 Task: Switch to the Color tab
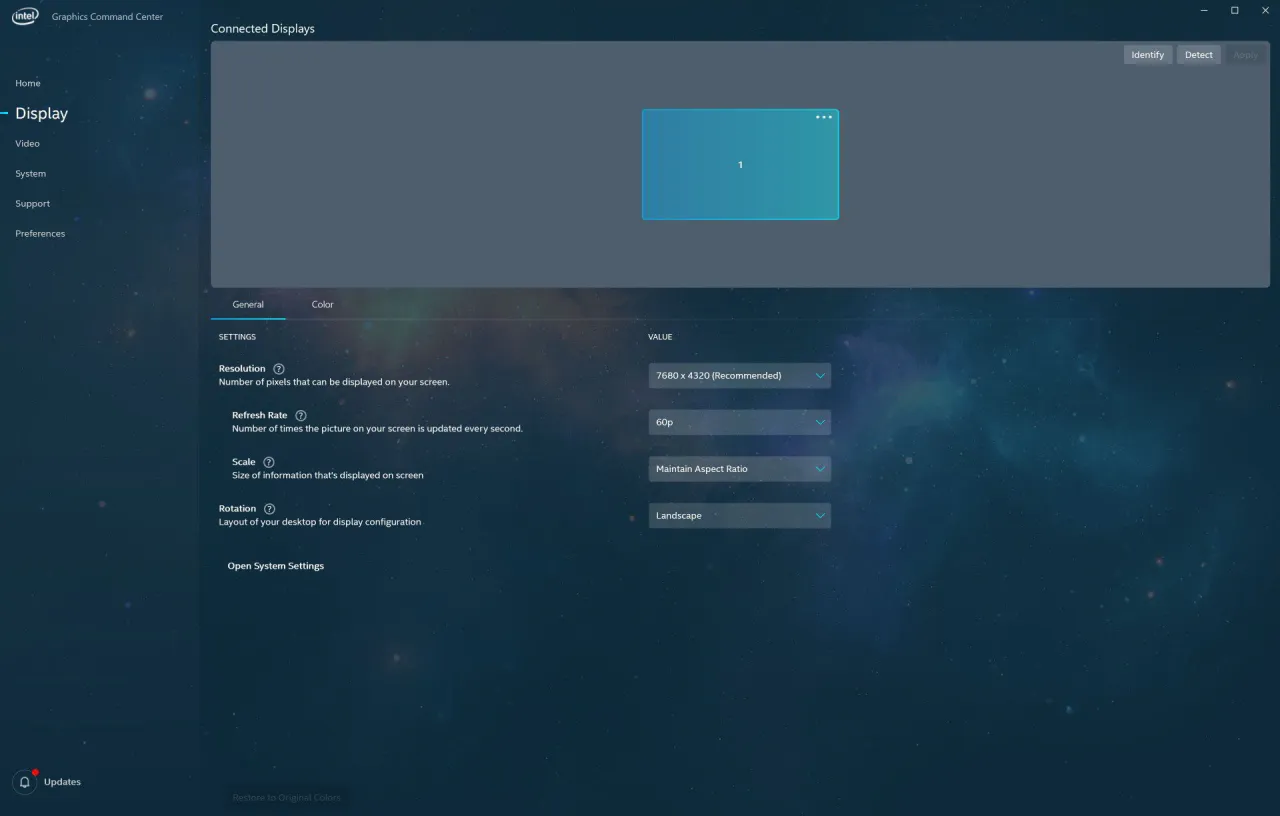pyautogui.click(x=322, y=305)
